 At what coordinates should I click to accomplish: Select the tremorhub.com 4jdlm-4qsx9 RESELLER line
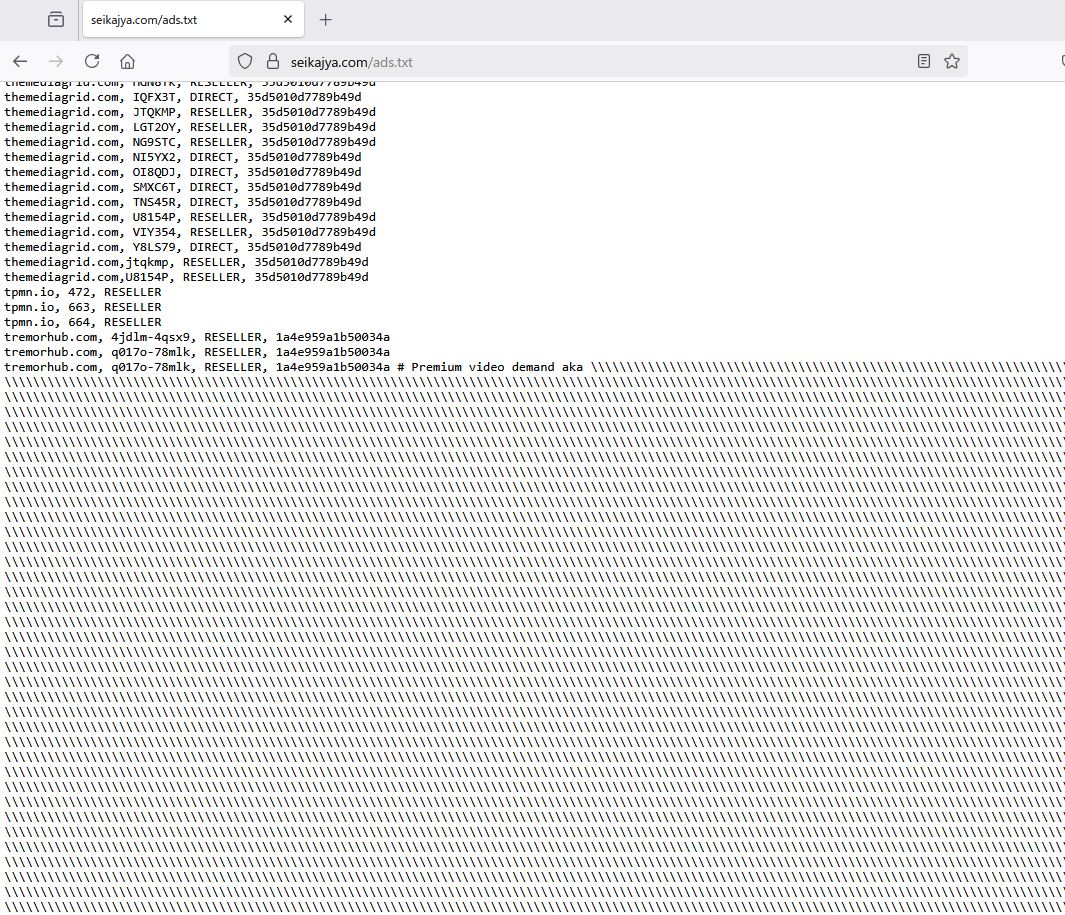click(x=197, y=337)
